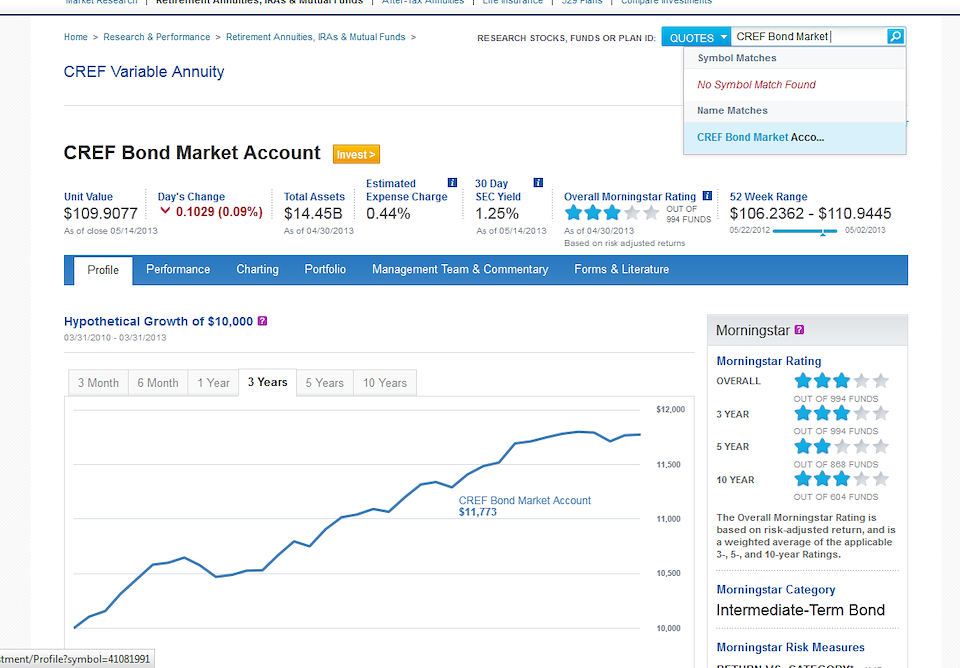This screenshot has height=668, width=960.
Task: Click the Unit Value label
Action: [x=88, y=197]
